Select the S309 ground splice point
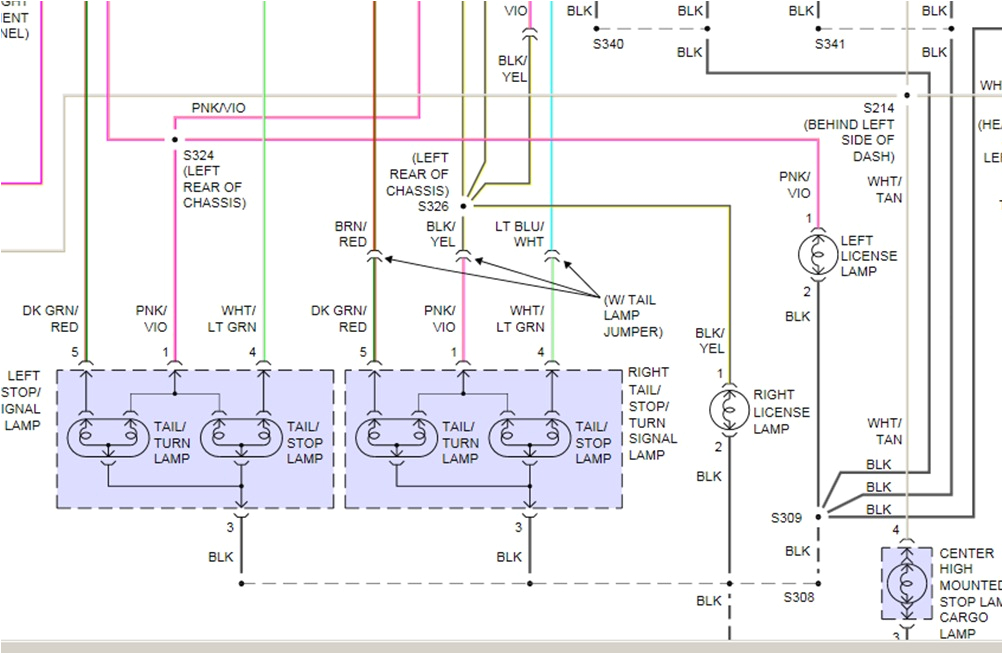 coord(818,517)
